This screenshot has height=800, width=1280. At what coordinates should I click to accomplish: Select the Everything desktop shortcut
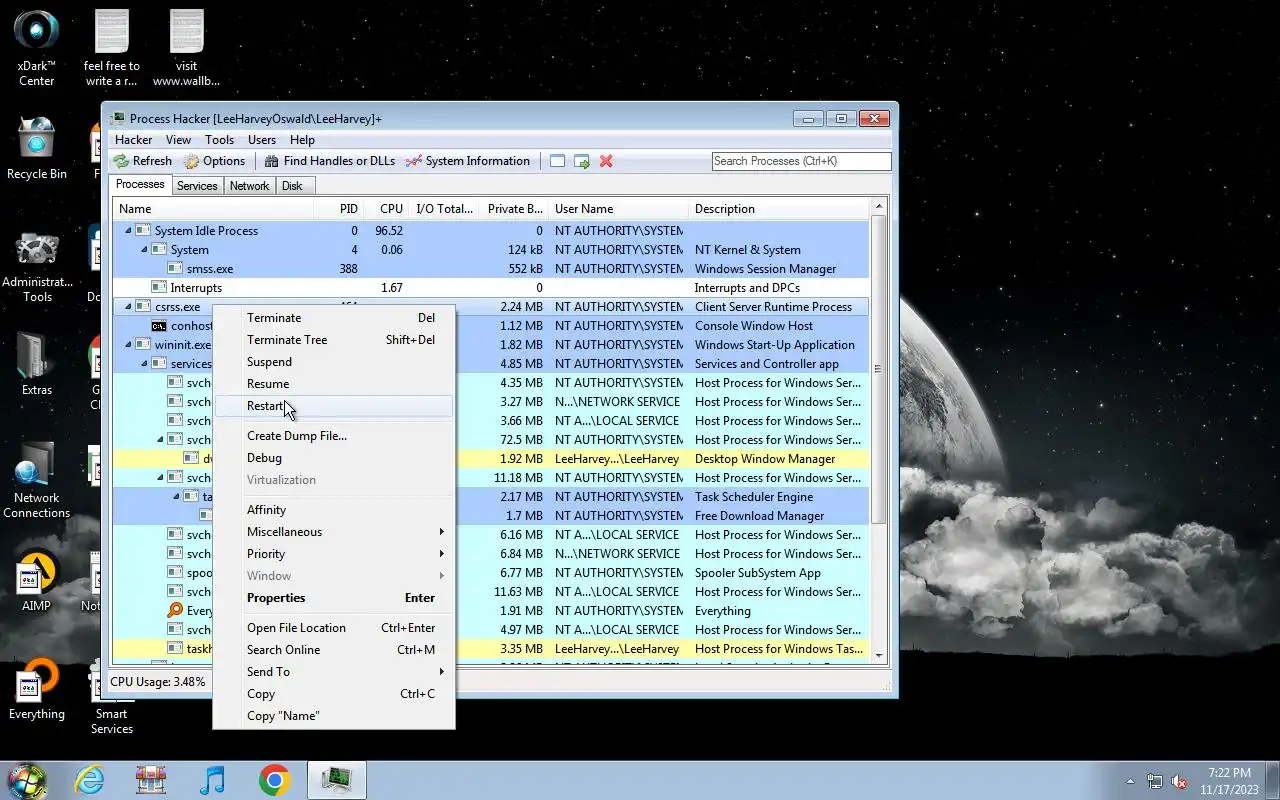tap(37, 690)
